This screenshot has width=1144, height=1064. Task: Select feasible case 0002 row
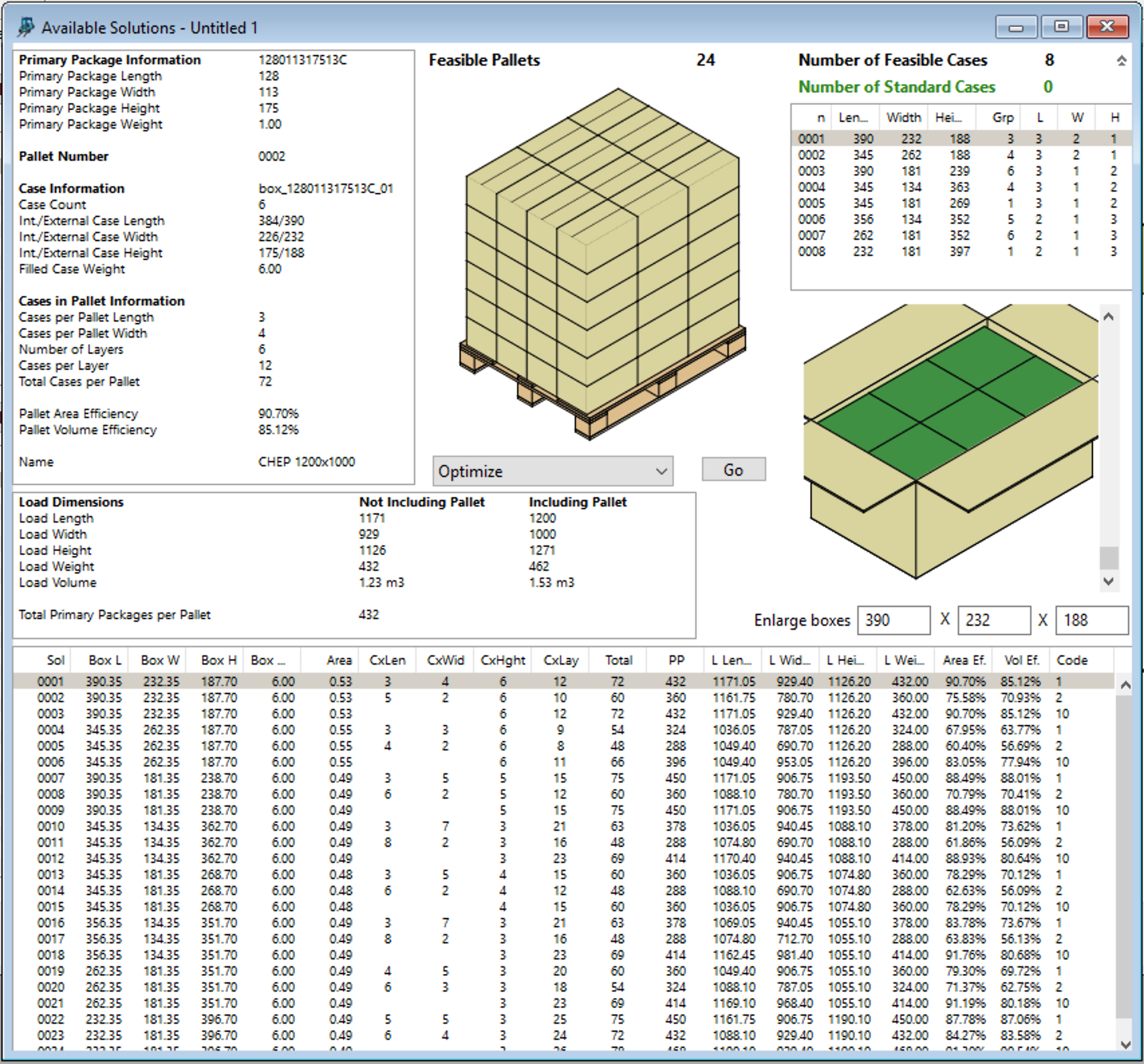coord(961,155)
